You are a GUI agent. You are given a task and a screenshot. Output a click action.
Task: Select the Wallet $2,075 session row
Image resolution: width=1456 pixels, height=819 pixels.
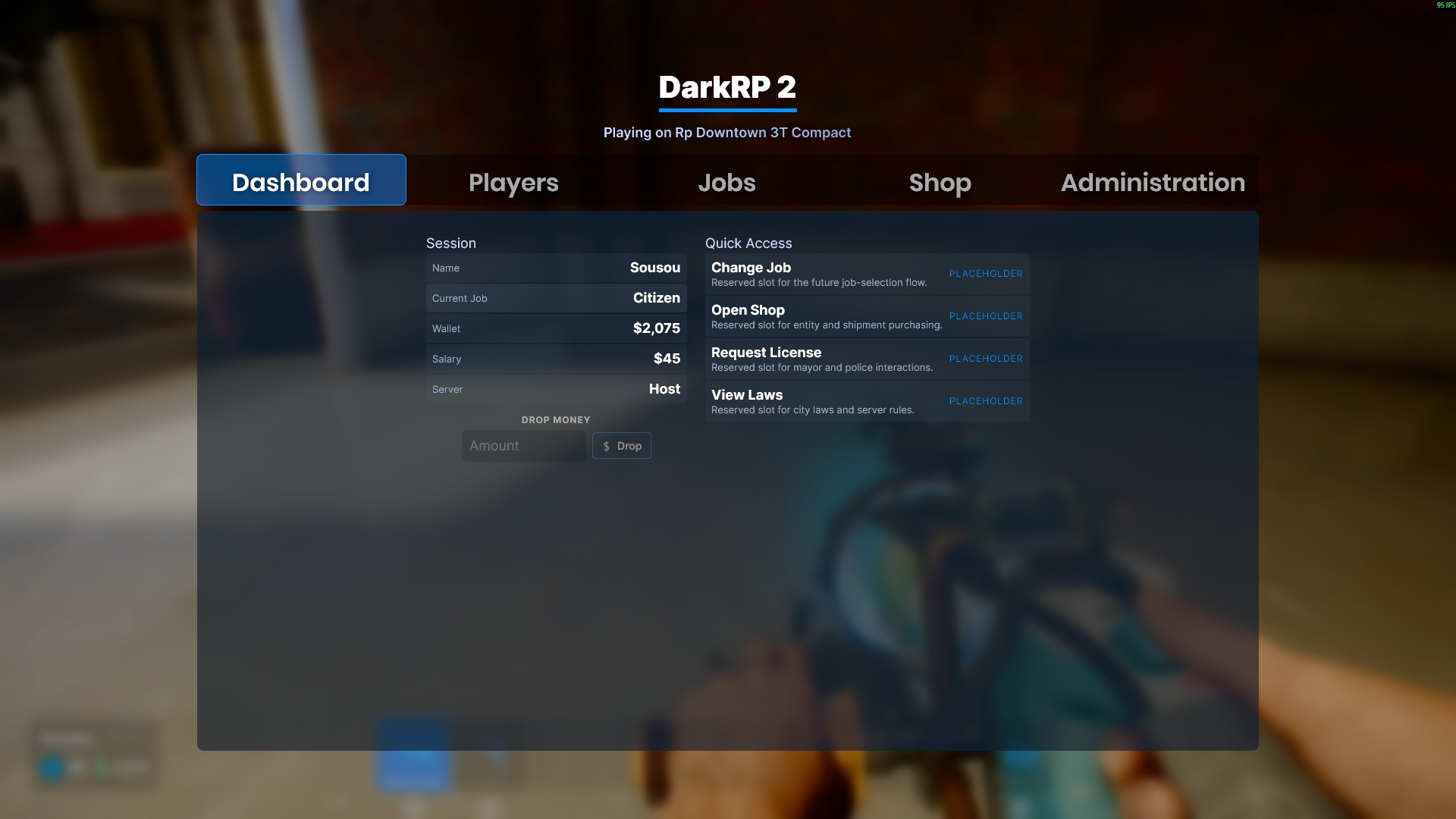pos(556,328)
